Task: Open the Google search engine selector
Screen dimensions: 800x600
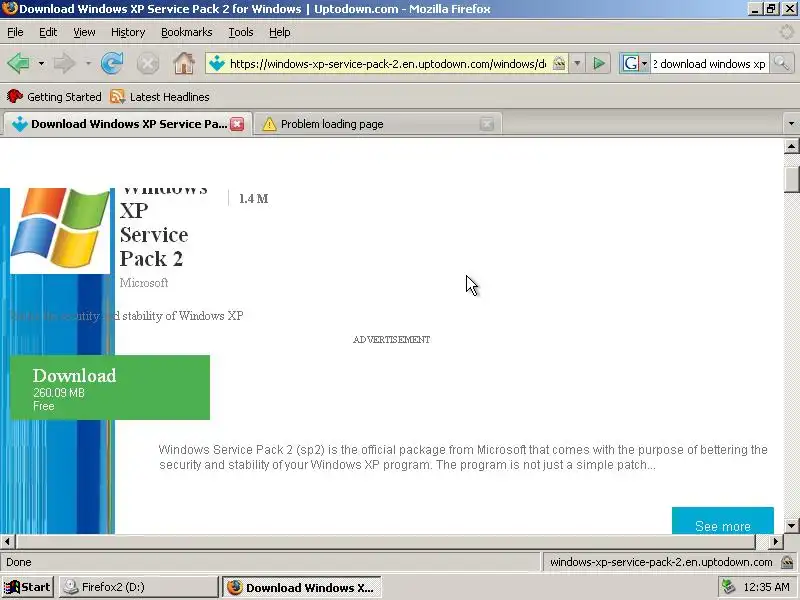Action: click(x=635, y=64)
